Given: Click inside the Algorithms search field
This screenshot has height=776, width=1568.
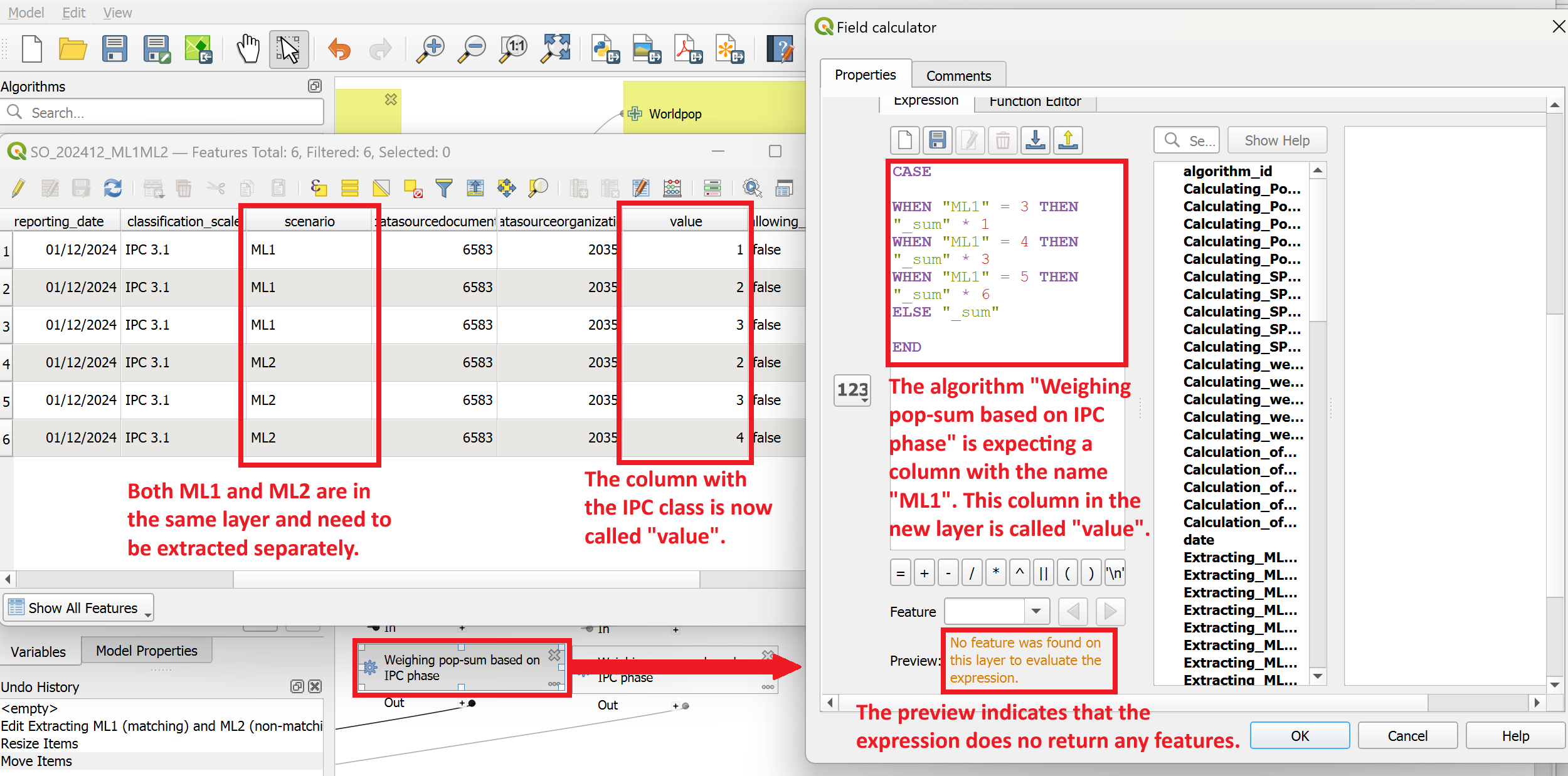Looking at the screenshot, I should click(x=163, y=112).
